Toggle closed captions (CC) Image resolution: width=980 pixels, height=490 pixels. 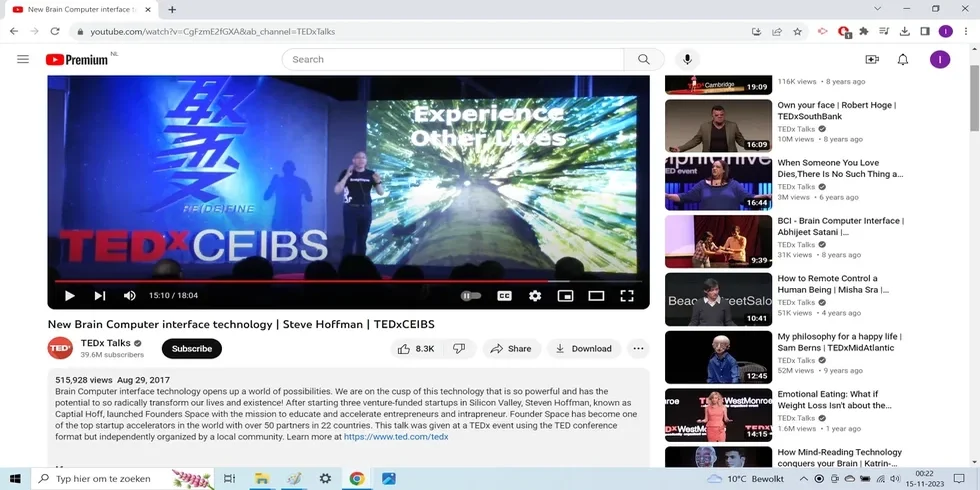504,296
